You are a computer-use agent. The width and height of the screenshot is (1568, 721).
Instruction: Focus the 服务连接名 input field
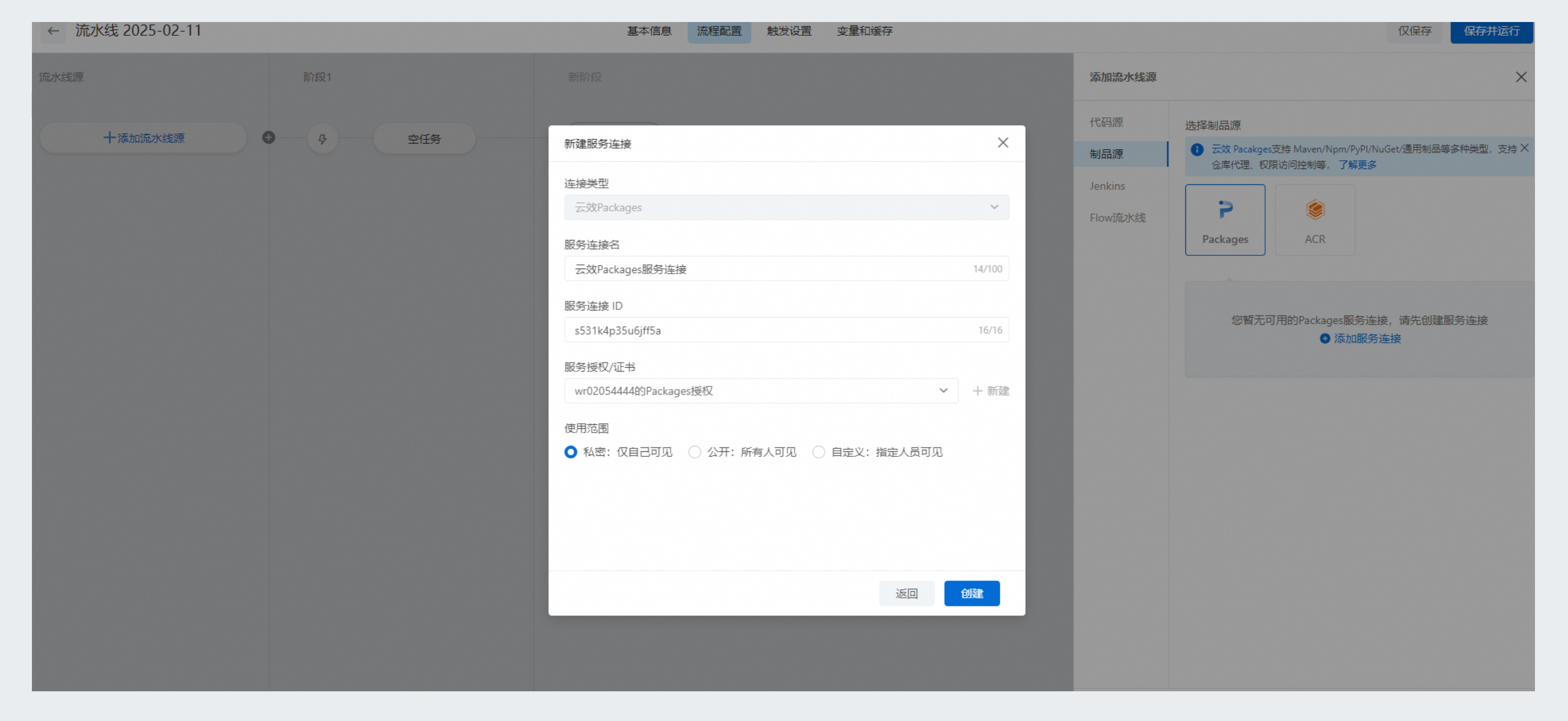pyautogui.click(x=786, y=269)
